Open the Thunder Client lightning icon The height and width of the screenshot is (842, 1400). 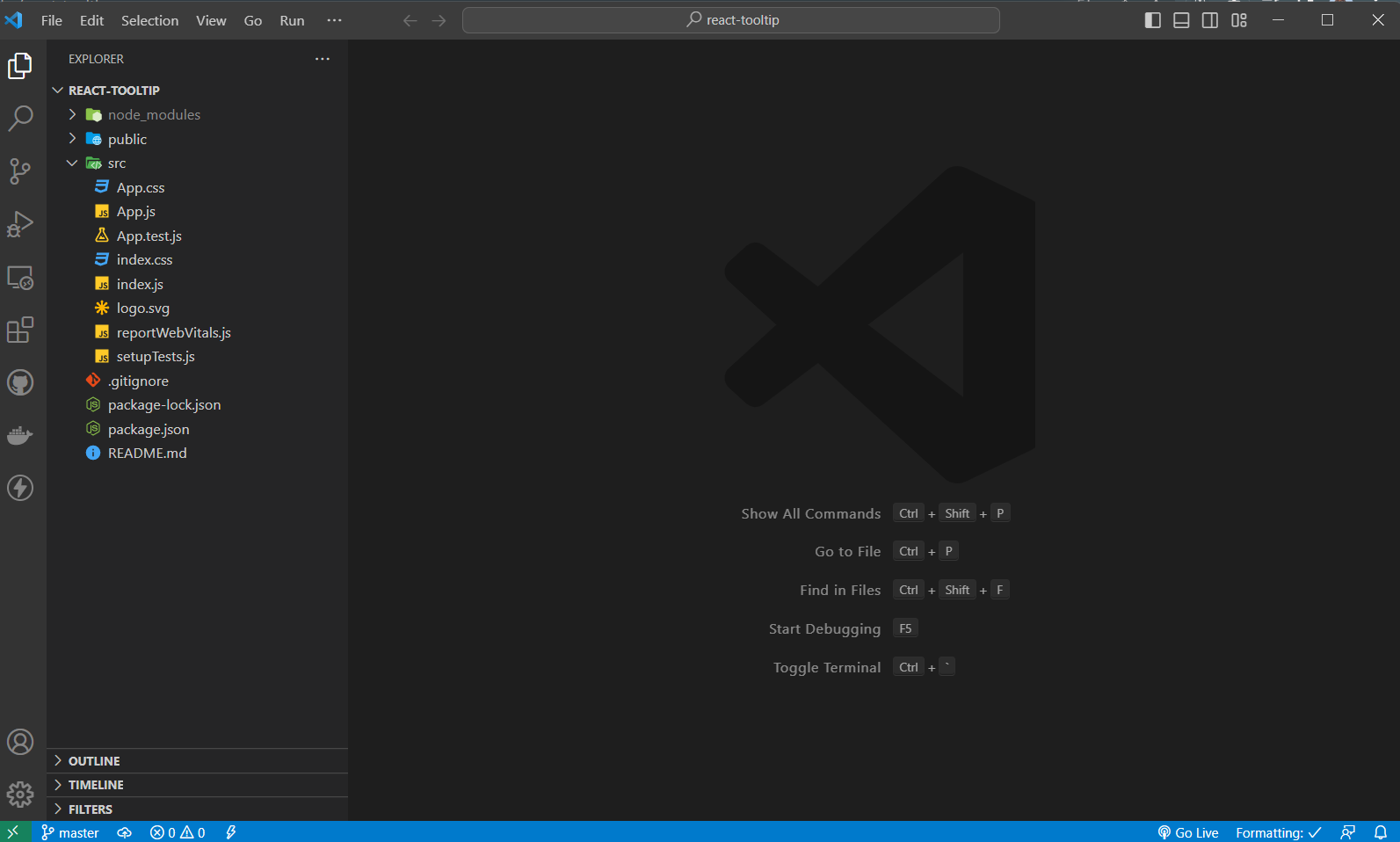20,488
